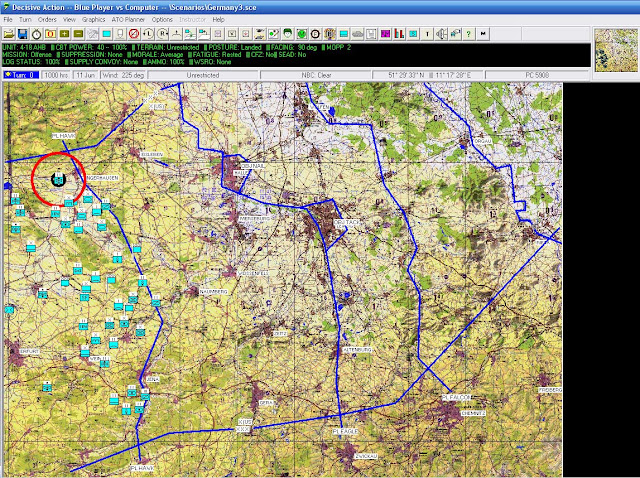Click the zoom out minus icon
Image resolution: width=640 pixels, height=478 pixels.
78,34
